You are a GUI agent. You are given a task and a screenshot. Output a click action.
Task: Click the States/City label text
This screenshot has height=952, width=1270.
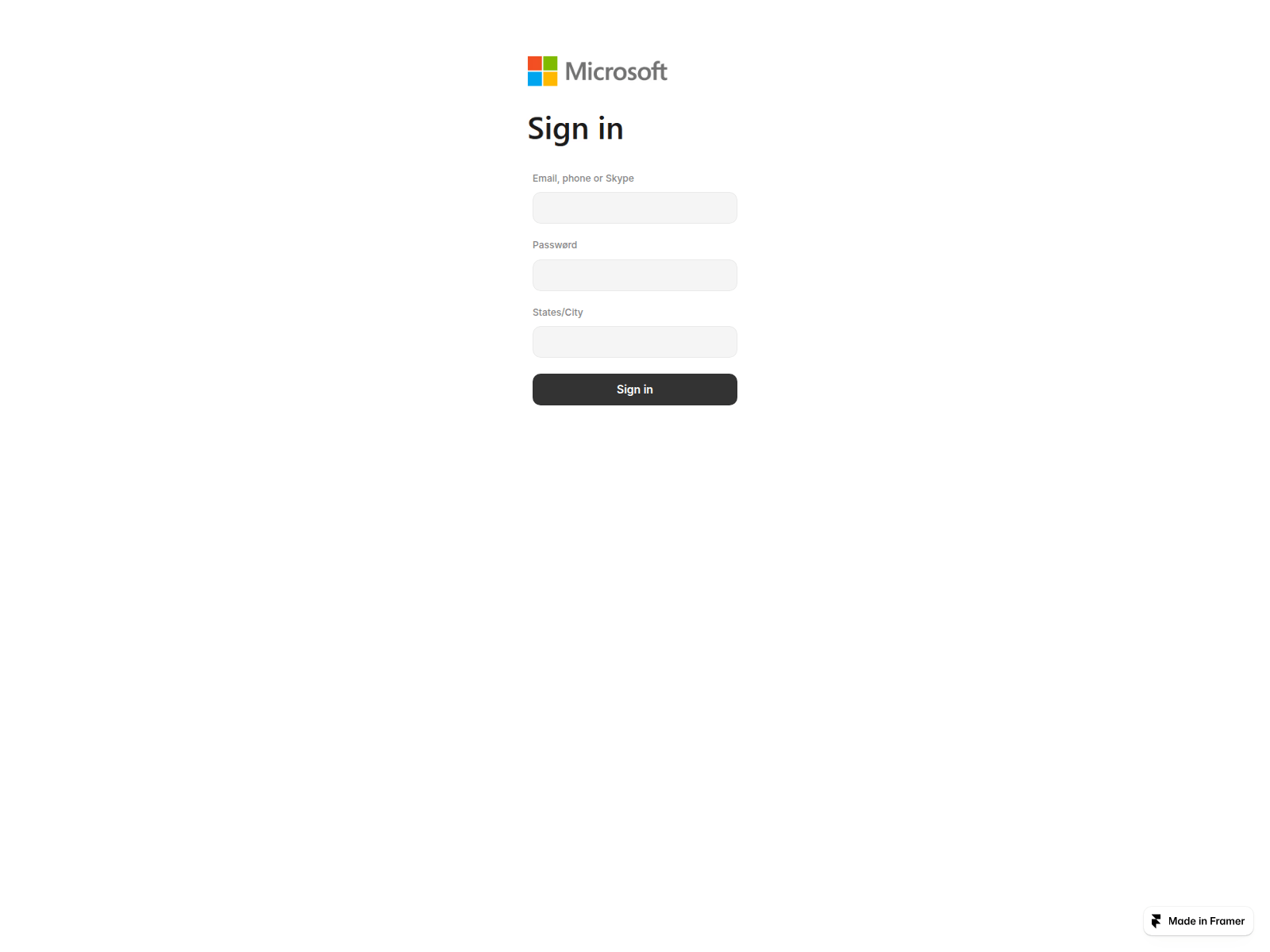click(x=558, y=313)
